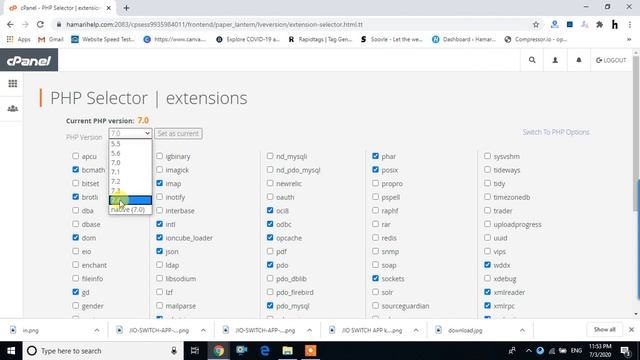Uncheck the opcache extension
This screenshot has width=640, height=360.
coord(270,238)
